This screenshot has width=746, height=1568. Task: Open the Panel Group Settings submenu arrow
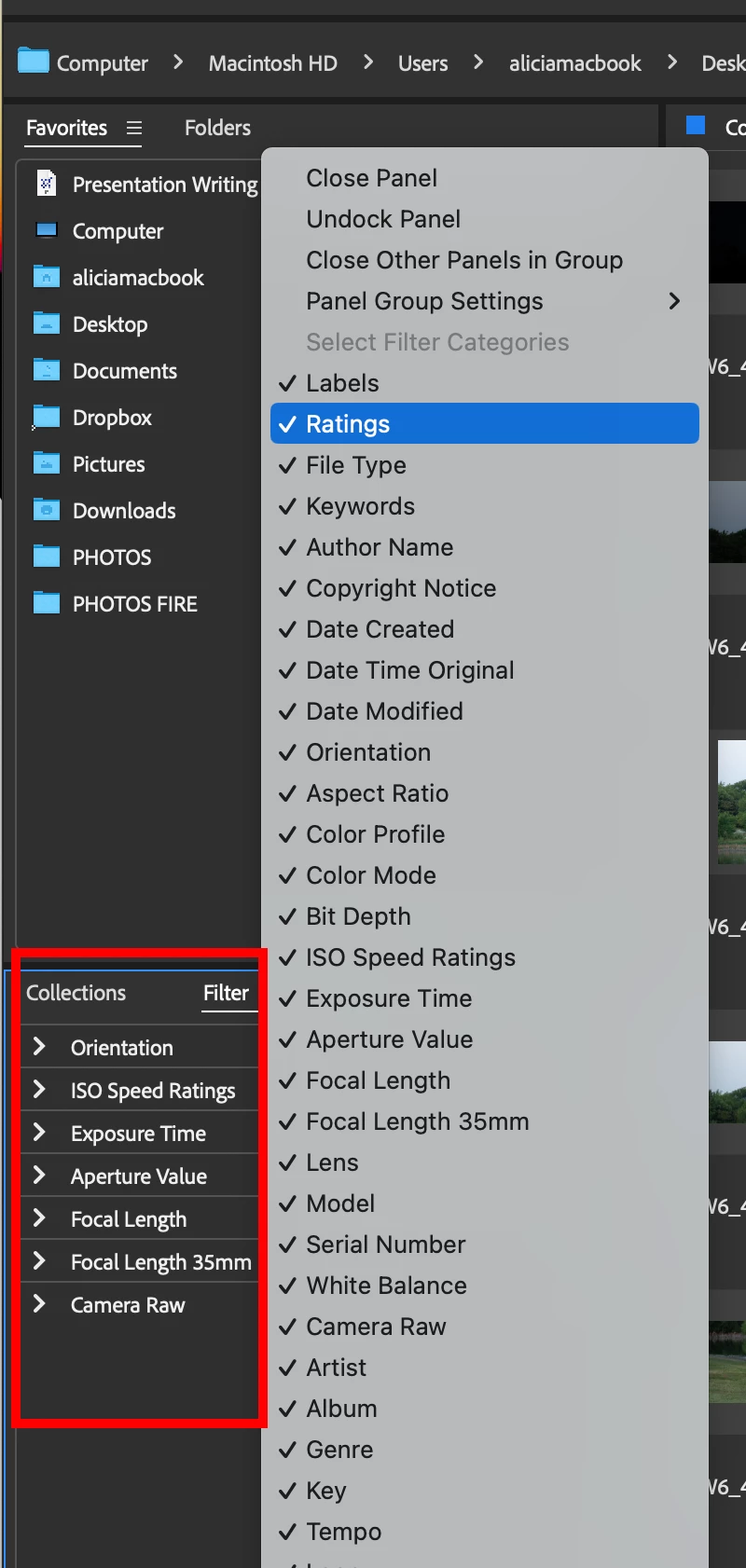pyautogui.click(x=674, y=301)
